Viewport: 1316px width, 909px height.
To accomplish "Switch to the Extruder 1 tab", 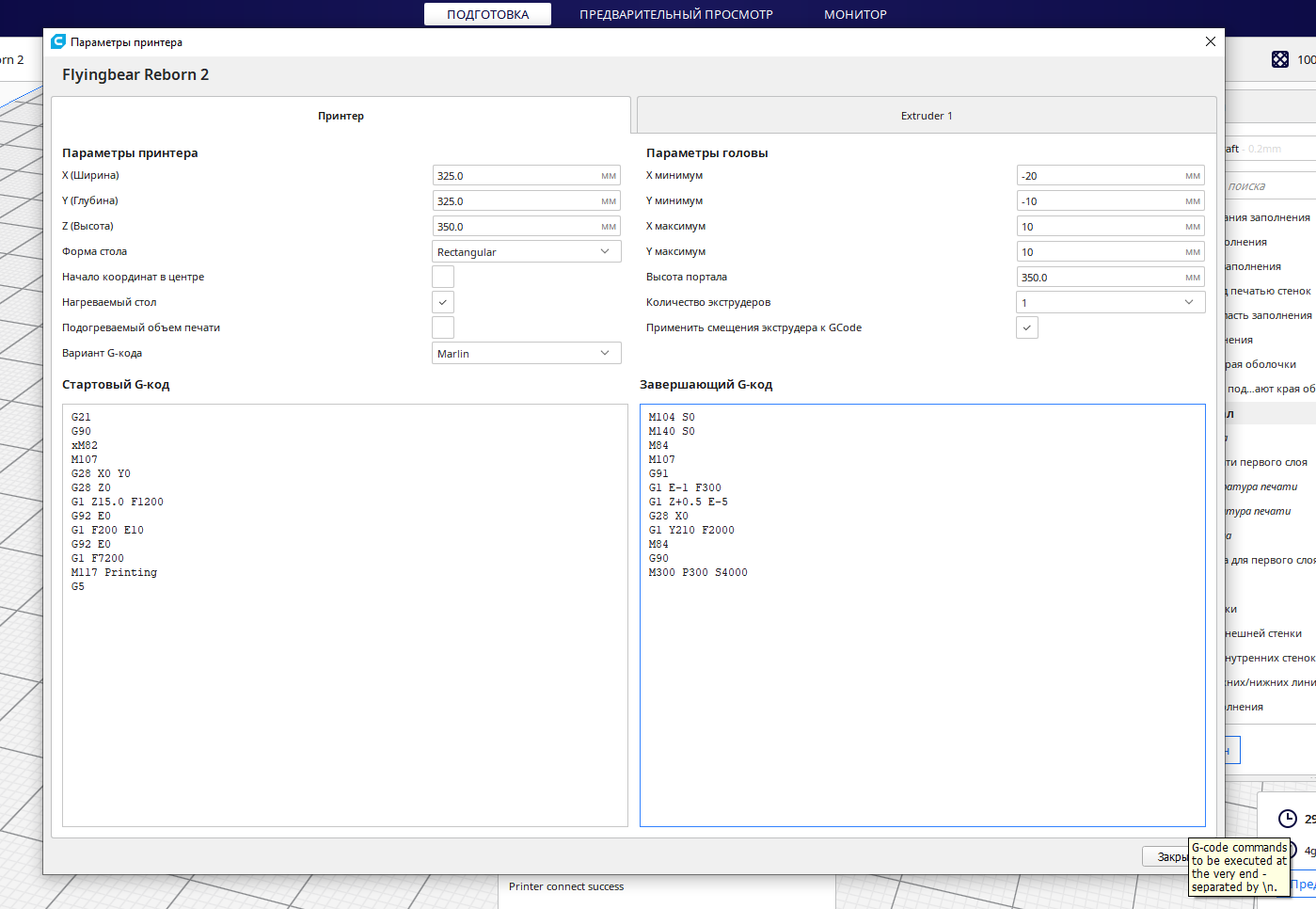I will click(x=926, y=116).
